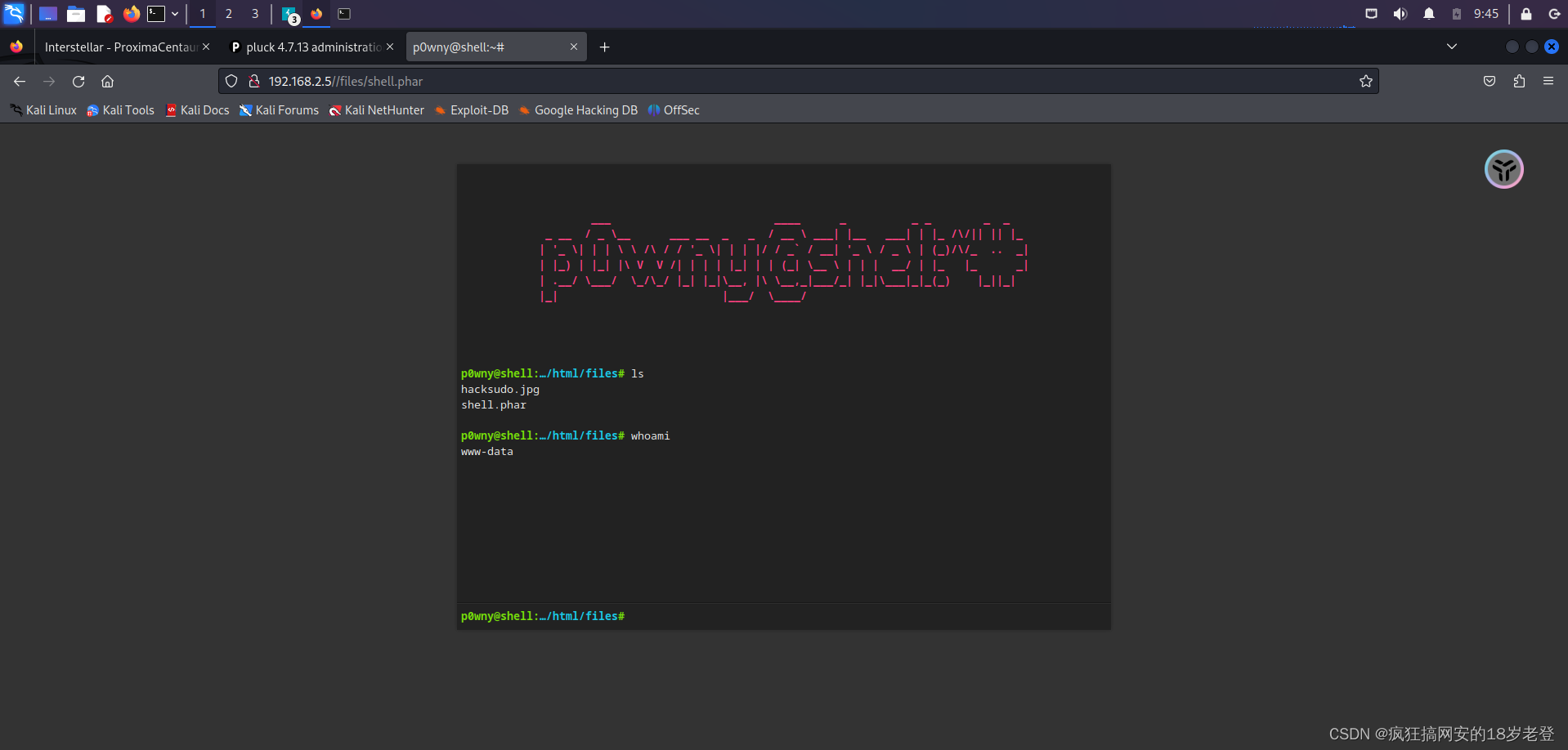This screenshot has width=1568, height=750.
Task: Close the pluck 4.7.13 administration tab
Action: [x=390, y=47]
